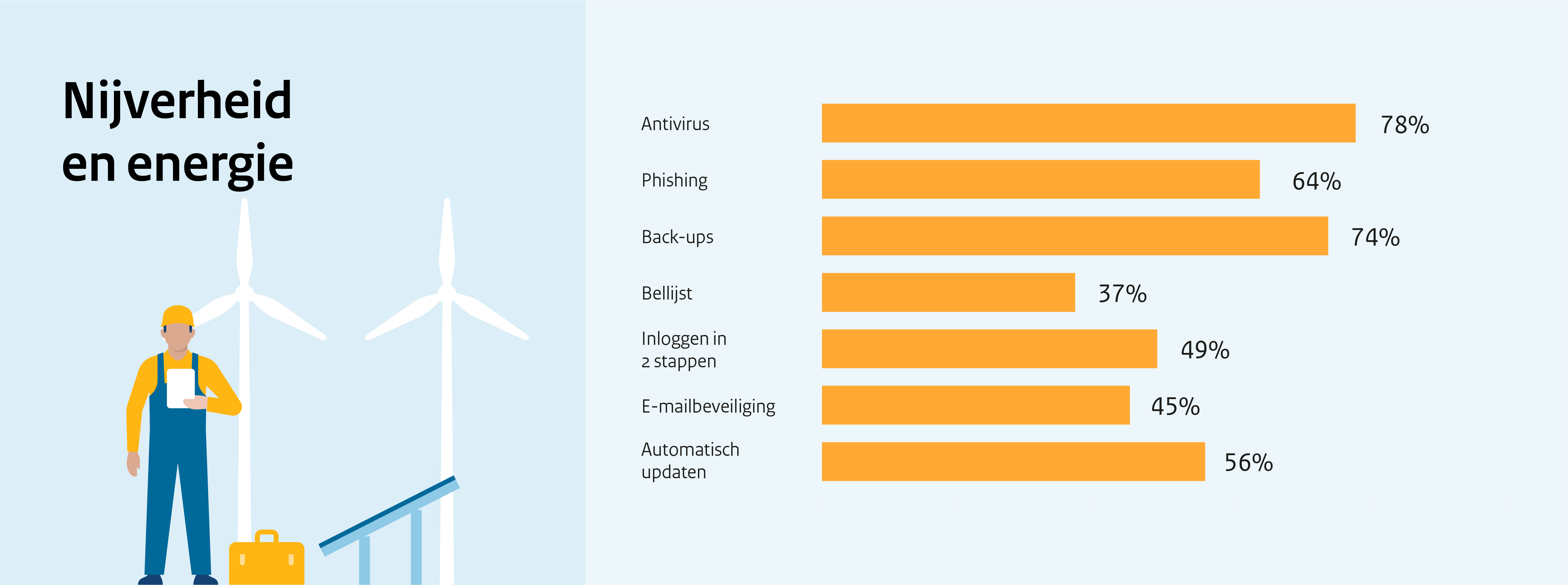This screenshot has height=585, width=1568.
Task: Select the Phishing orange bar
Action: coord(1040,180)
